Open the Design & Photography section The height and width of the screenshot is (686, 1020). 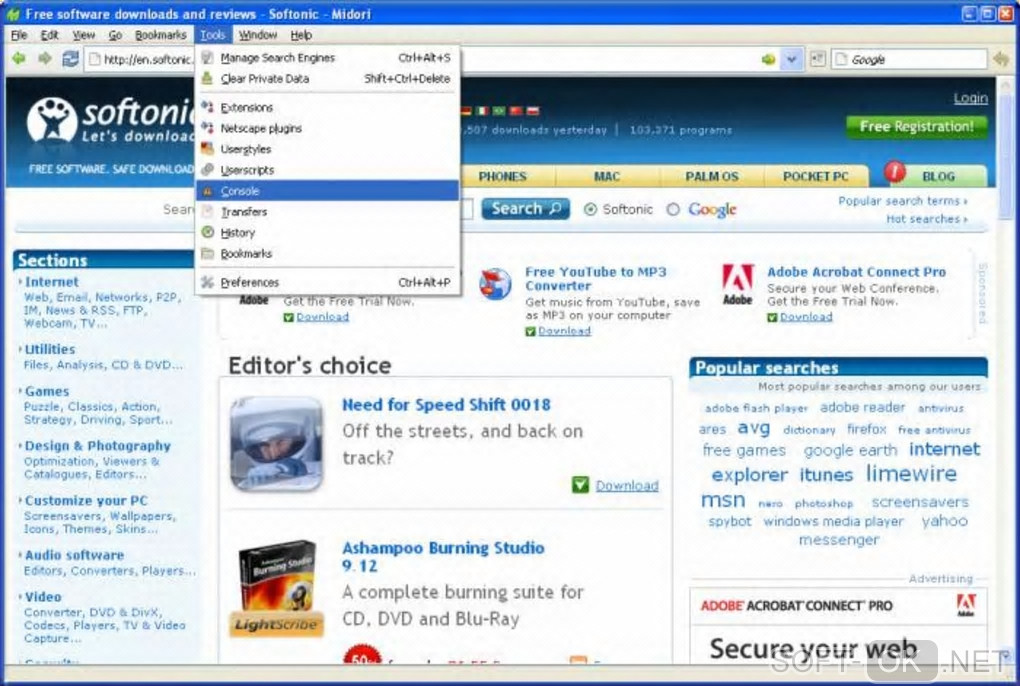pos(98,445)
